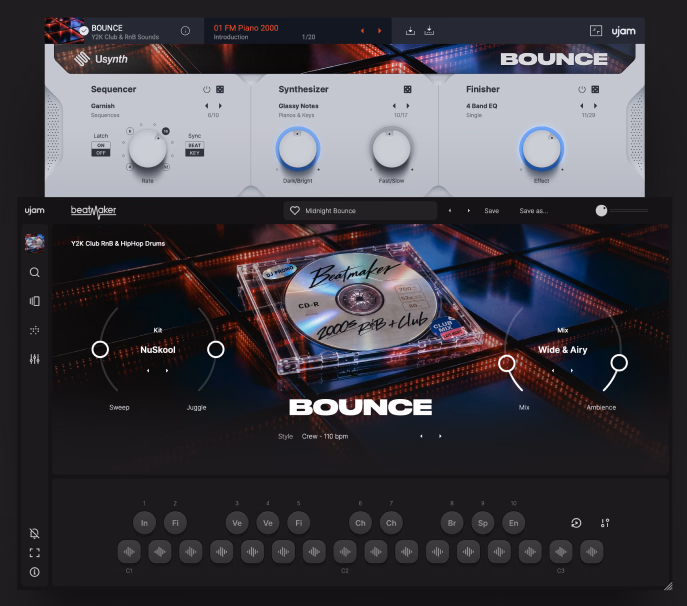Screen dimensions: 687x606
Task: Toggle the muted bell notifications icon
Action: 35,533
